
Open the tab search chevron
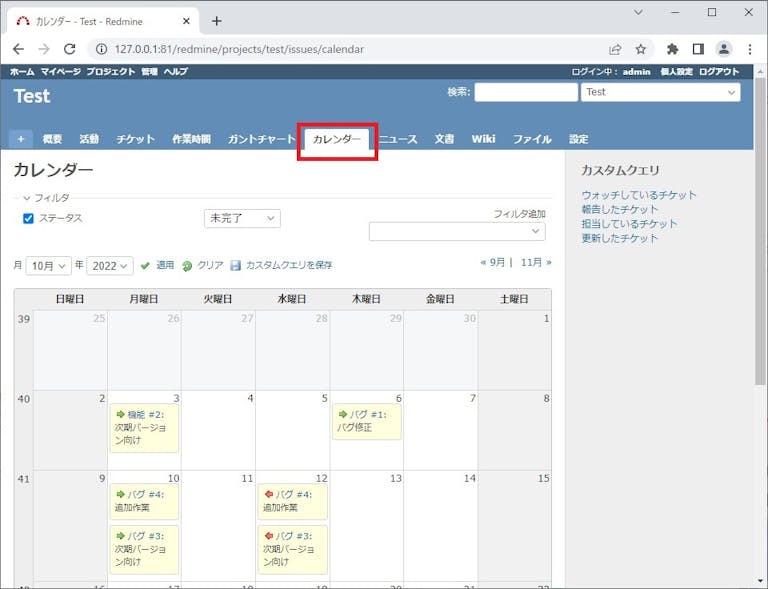(x=638, y=12)
